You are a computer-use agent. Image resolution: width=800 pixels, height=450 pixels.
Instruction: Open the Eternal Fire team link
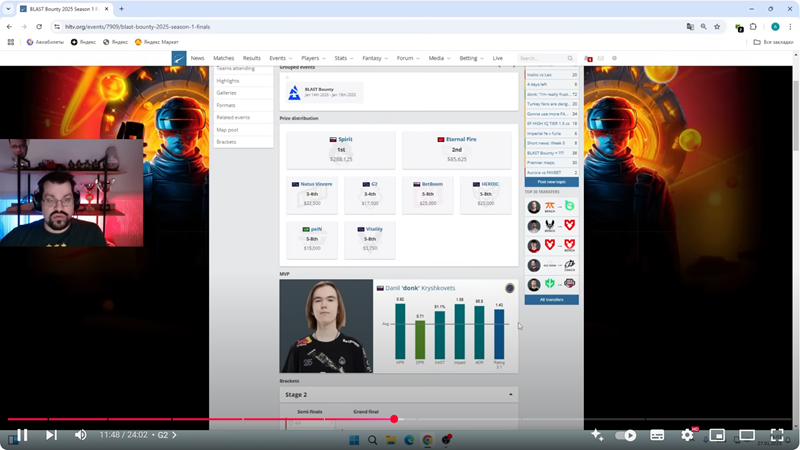(x=461, y=139)
